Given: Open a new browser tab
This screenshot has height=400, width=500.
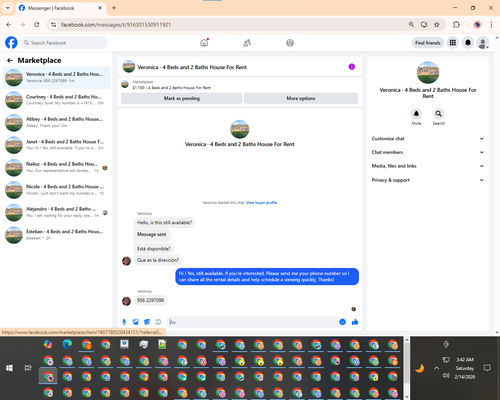Looking at the screenshot, I should [x=114, y=8].
